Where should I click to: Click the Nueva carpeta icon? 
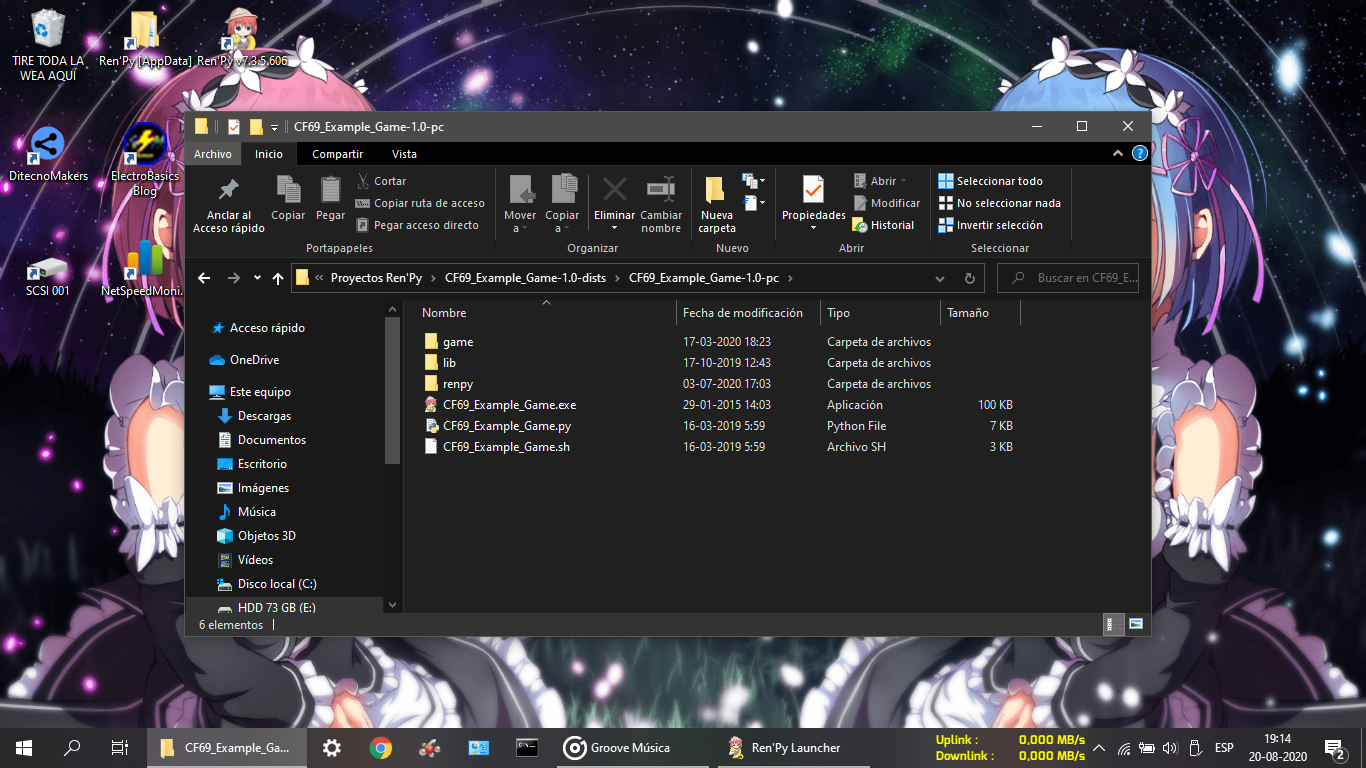pos(716,190)
